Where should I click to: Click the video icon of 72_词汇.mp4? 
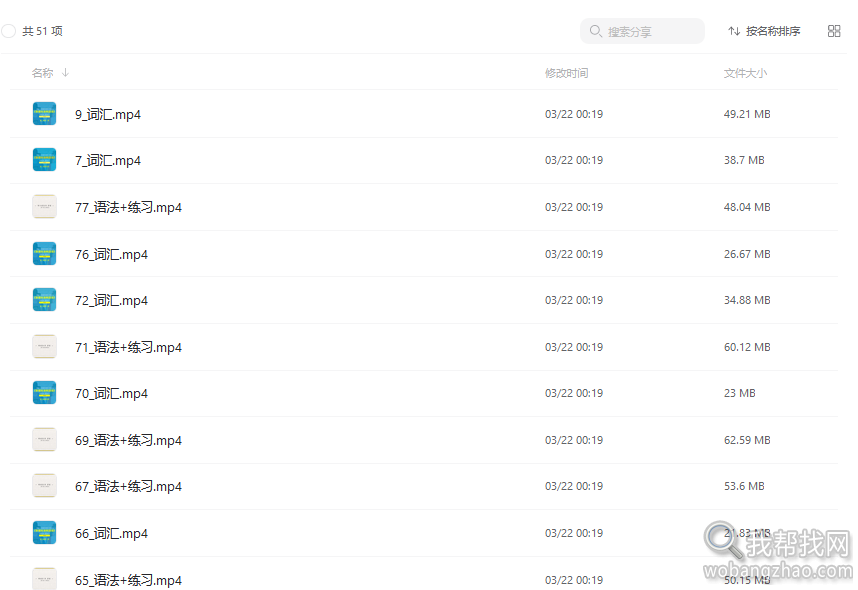tap(44, 300)
